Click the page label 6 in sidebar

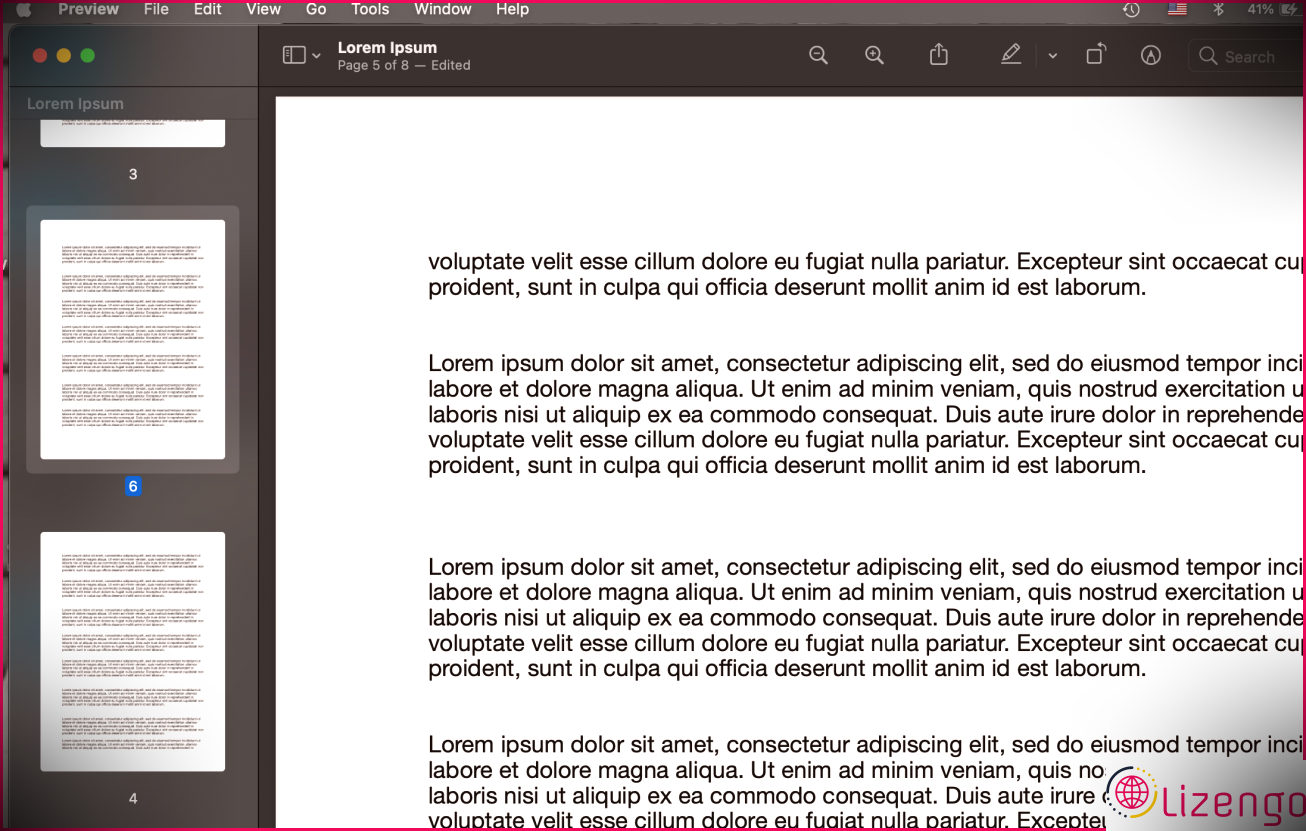pos(133,487)
